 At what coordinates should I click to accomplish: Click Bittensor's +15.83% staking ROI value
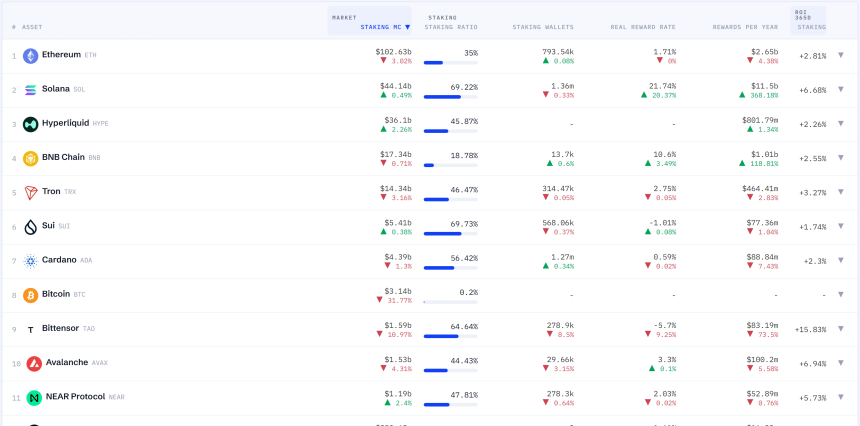tap(810, 330)
